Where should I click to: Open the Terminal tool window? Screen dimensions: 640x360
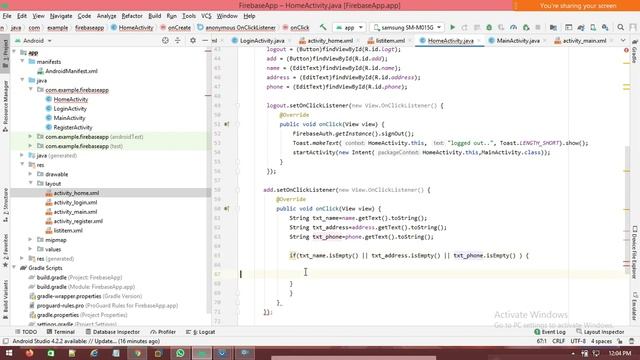61,332
